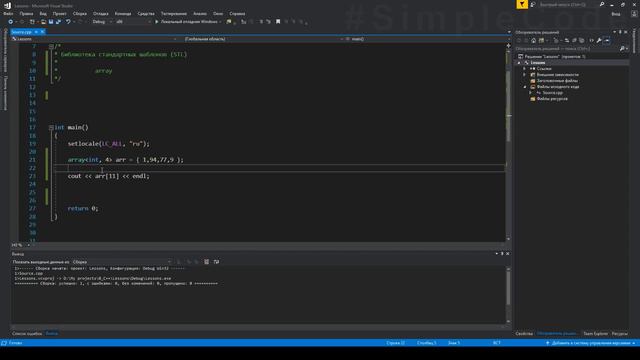Open the Lessons project scope dropdown
640x360 pixels.
point(94,39)
